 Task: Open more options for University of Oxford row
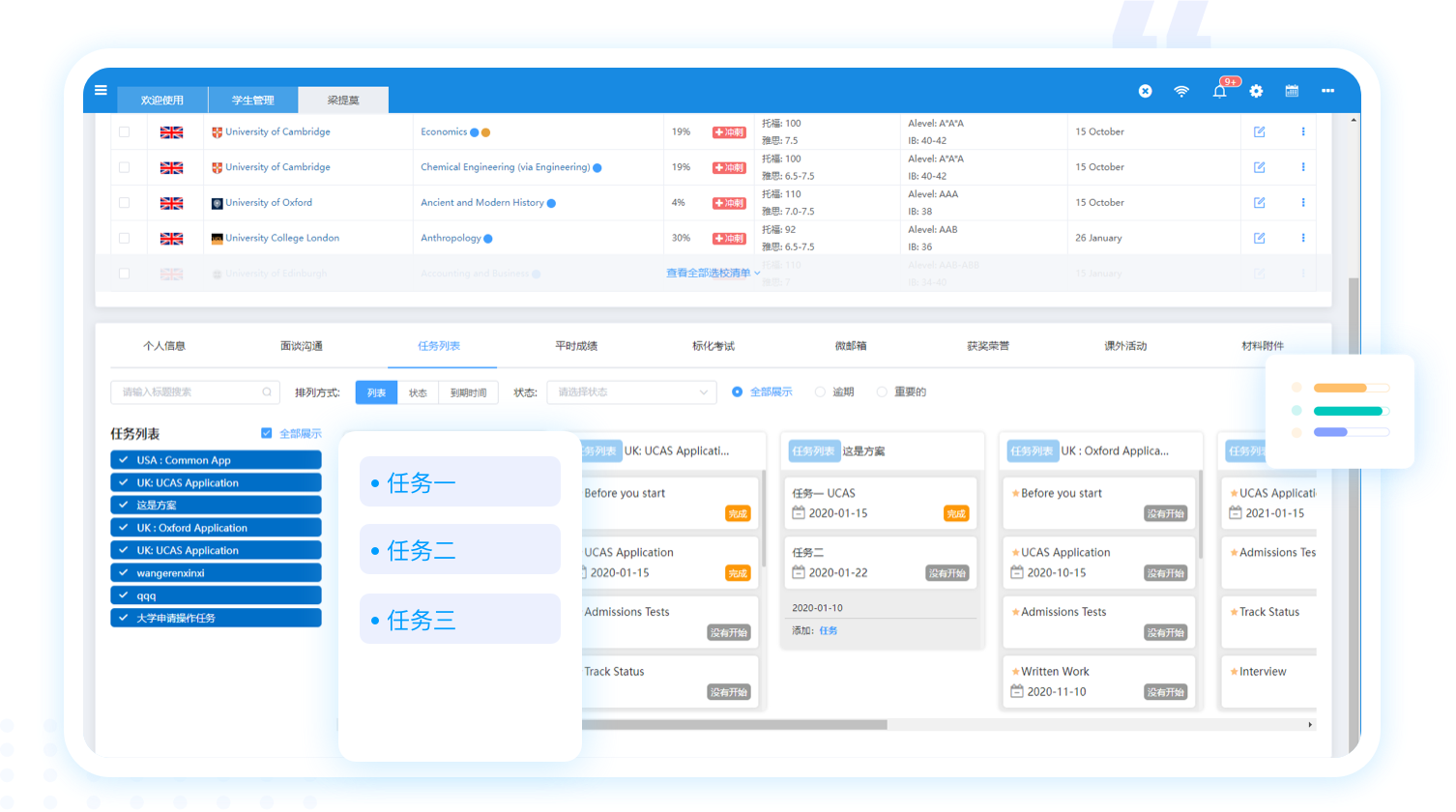(1302, 203)
